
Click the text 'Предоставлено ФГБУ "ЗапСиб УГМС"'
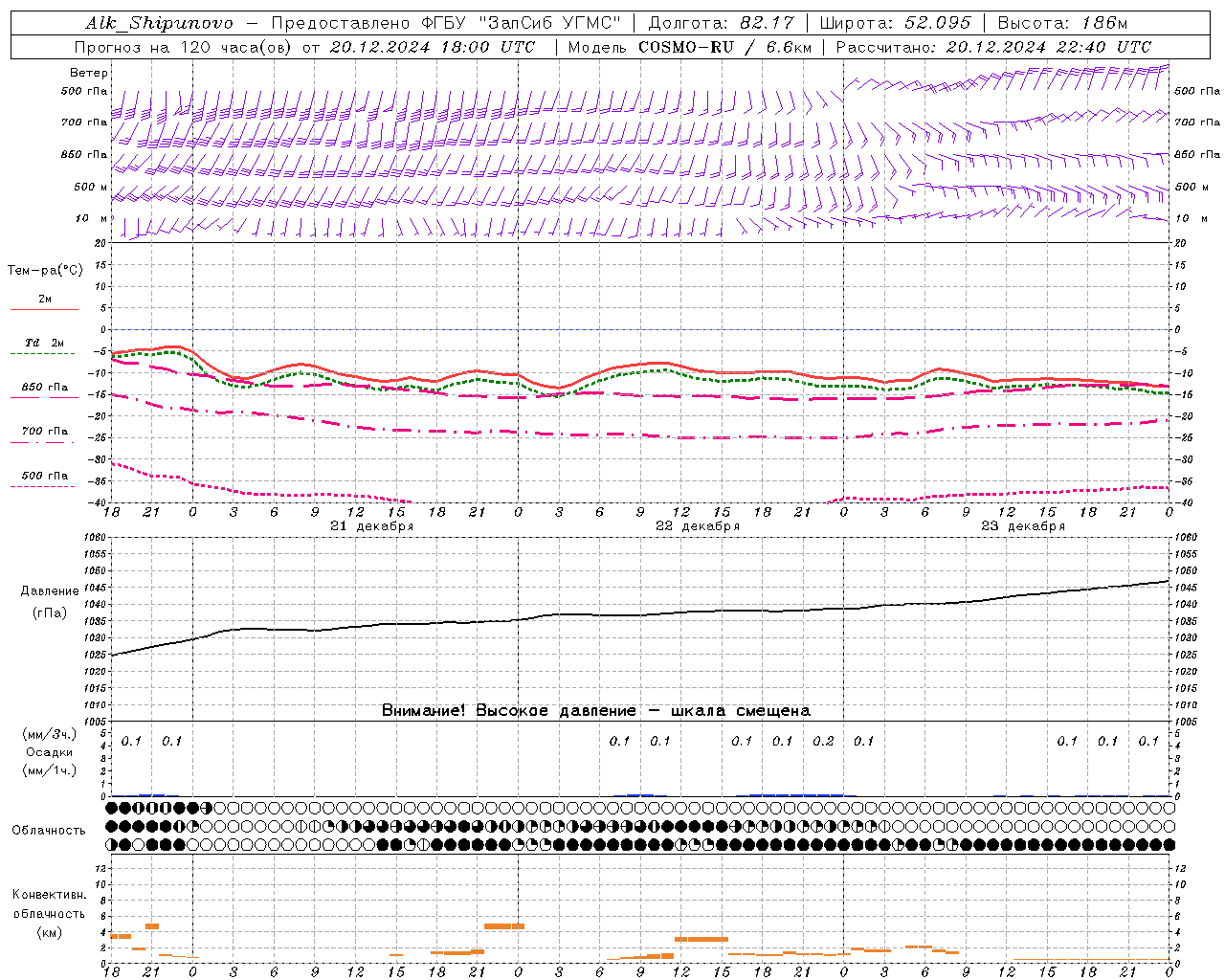tap(448, 23)
